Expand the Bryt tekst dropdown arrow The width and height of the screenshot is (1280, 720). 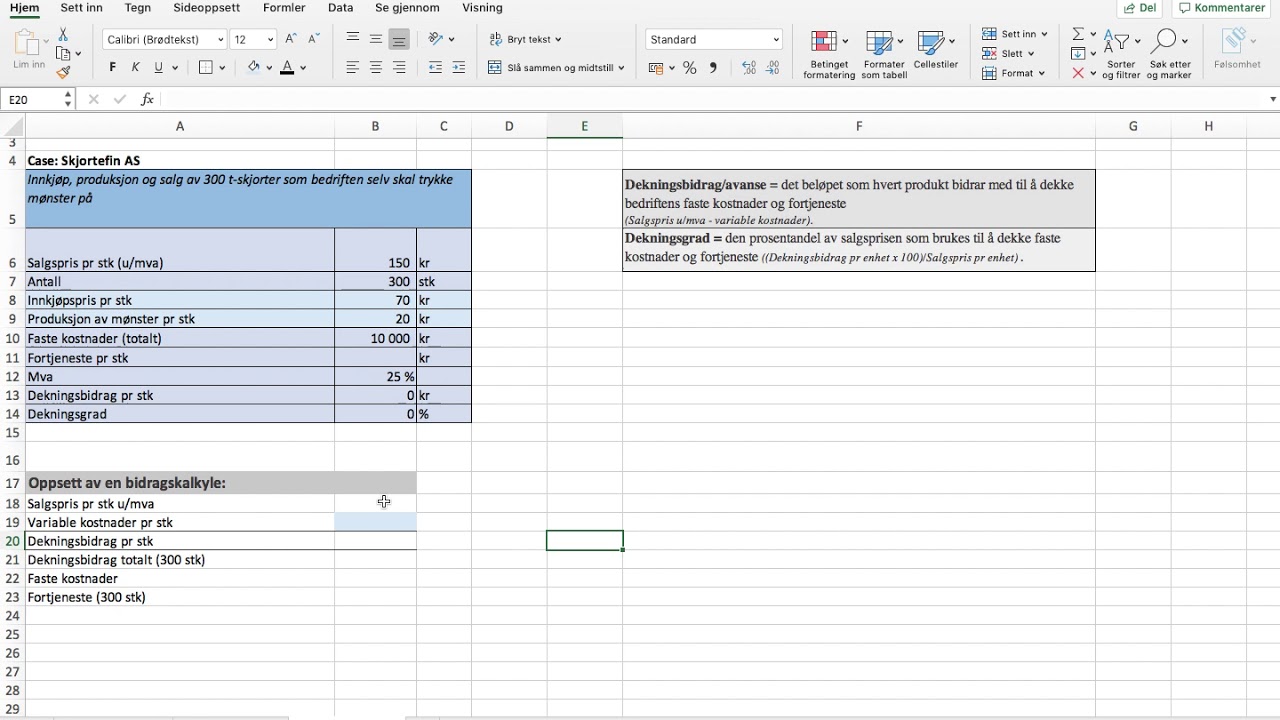pyautogui.click(x=558, y=40)
